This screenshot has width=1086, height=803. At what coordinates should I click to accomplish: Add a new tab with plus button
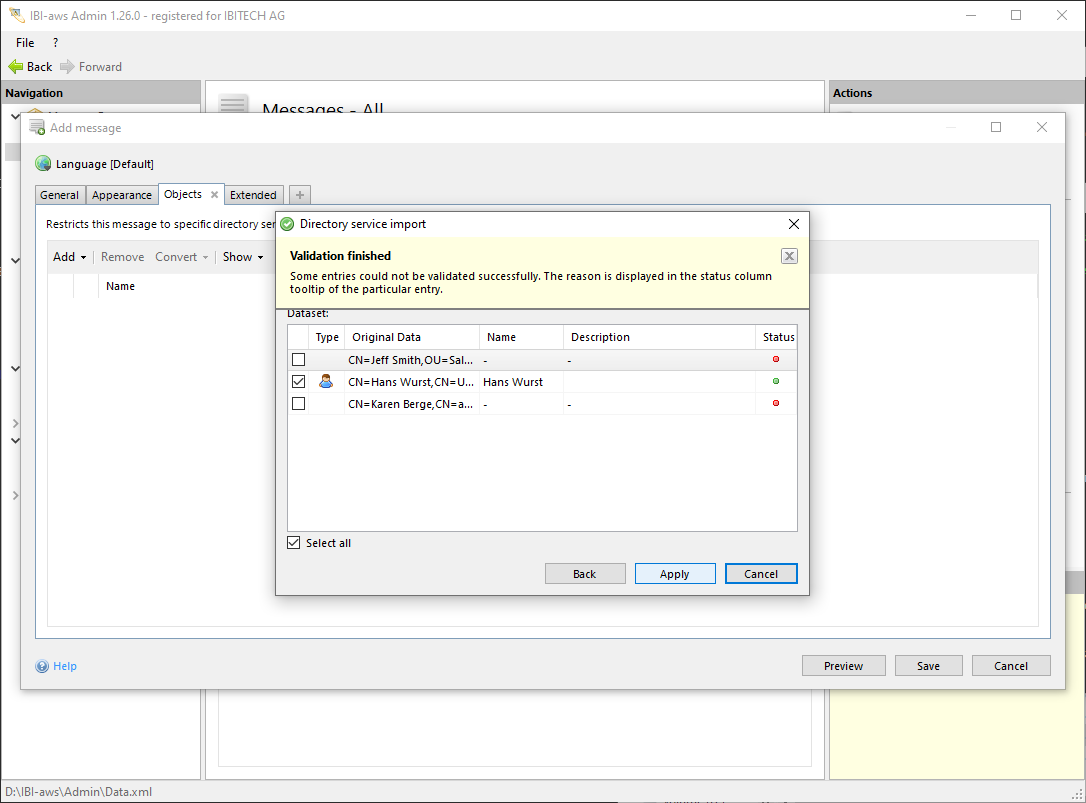(x=300, y=195)
